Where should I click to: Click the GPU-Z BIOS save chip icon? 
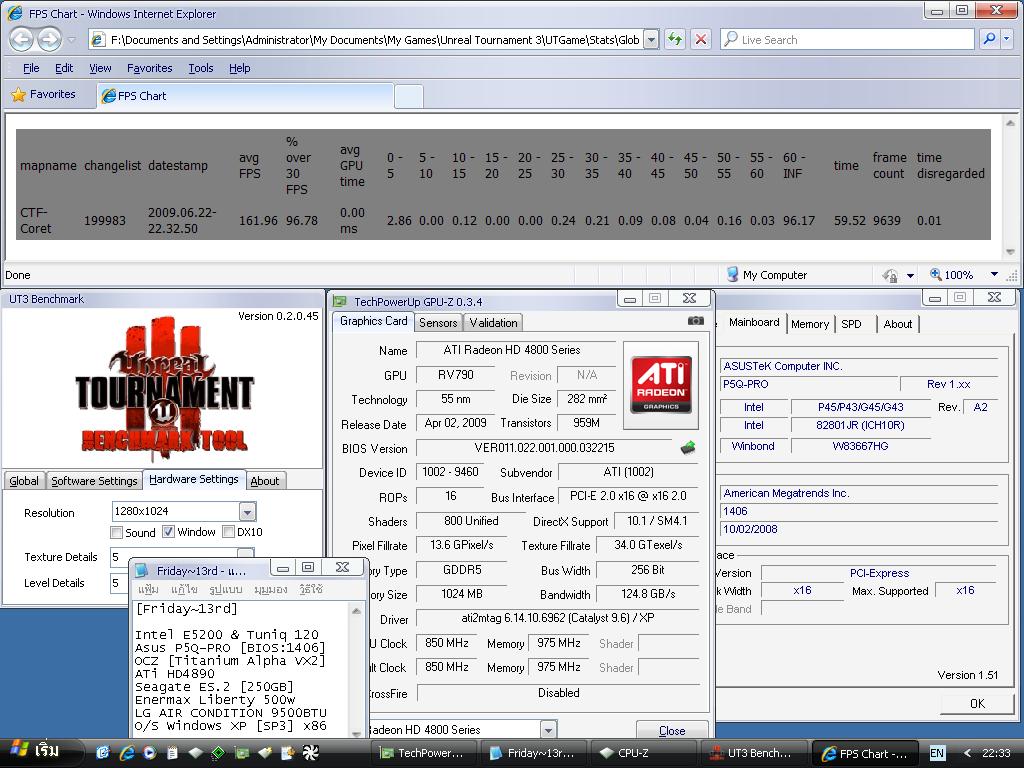click(688, 447)
